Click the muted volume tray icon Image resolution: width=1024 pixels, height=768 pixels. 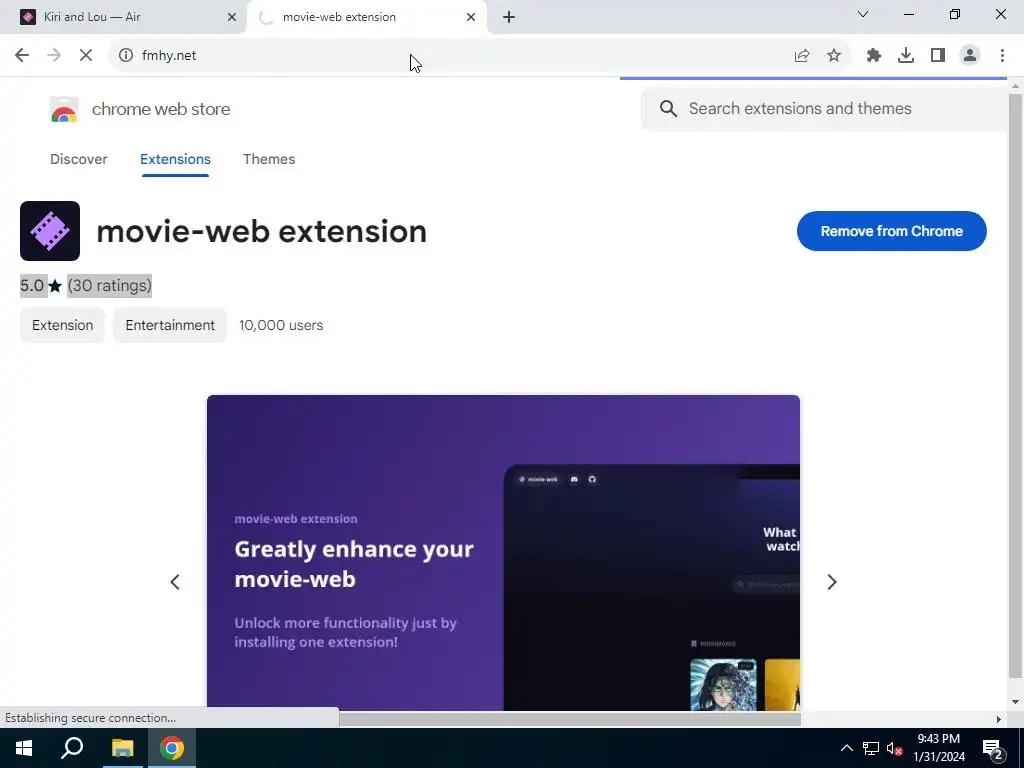pyautogui.click(x=895, y=748)
